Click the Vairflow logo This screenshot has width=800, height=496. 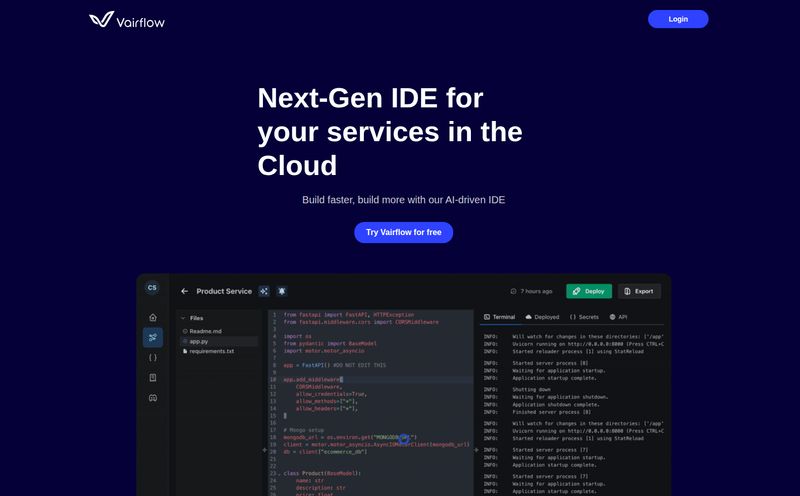click(127, 19)
